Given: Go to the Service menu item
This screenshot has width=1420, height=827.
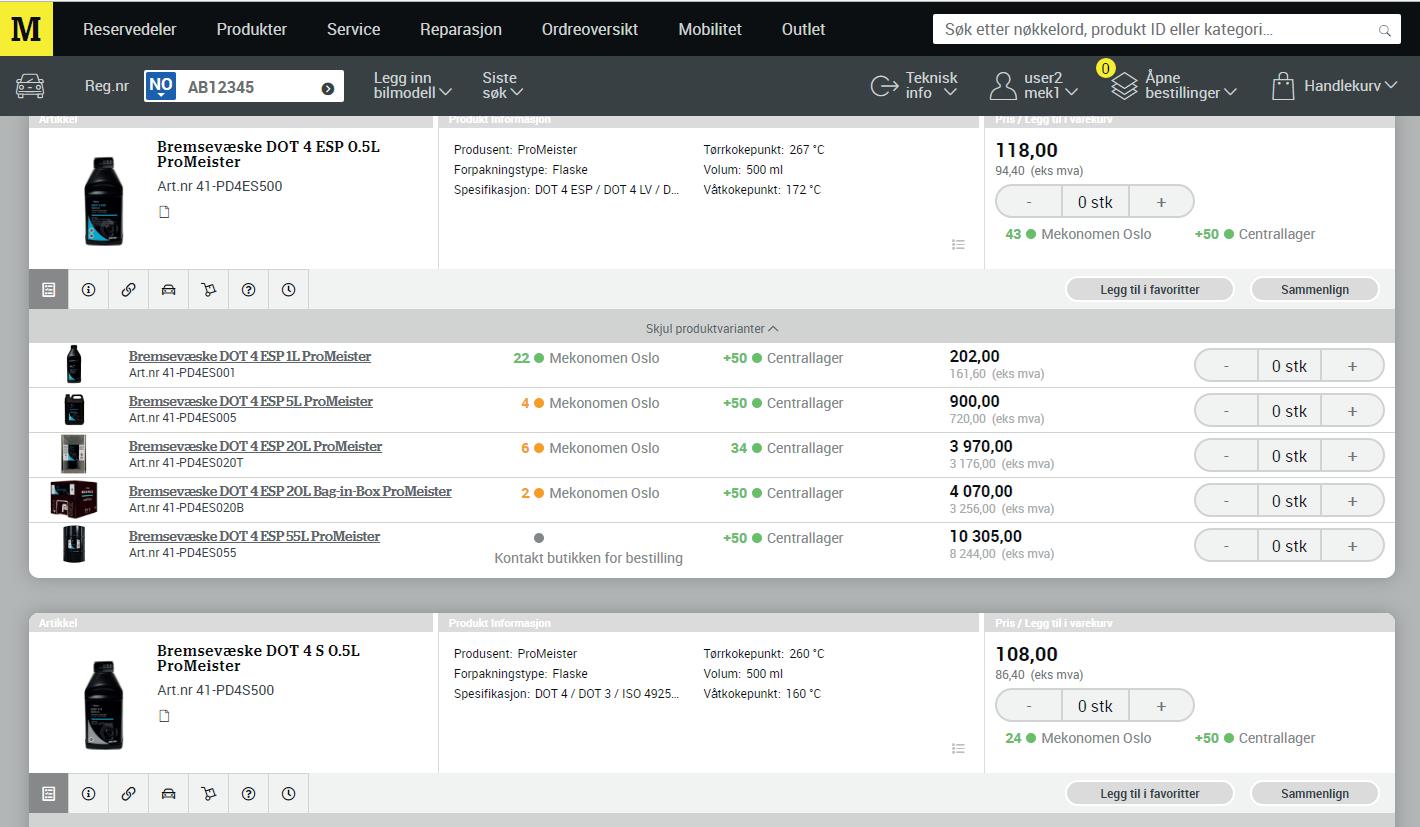Looking at the screenshot, I should pyautogui.click(x=354, y=29).
